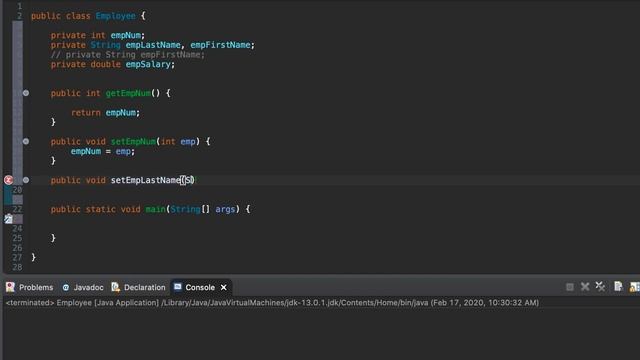
Task: Click Remove All Terminated Launches double-X icon
Action: click(x=600, y=287)
